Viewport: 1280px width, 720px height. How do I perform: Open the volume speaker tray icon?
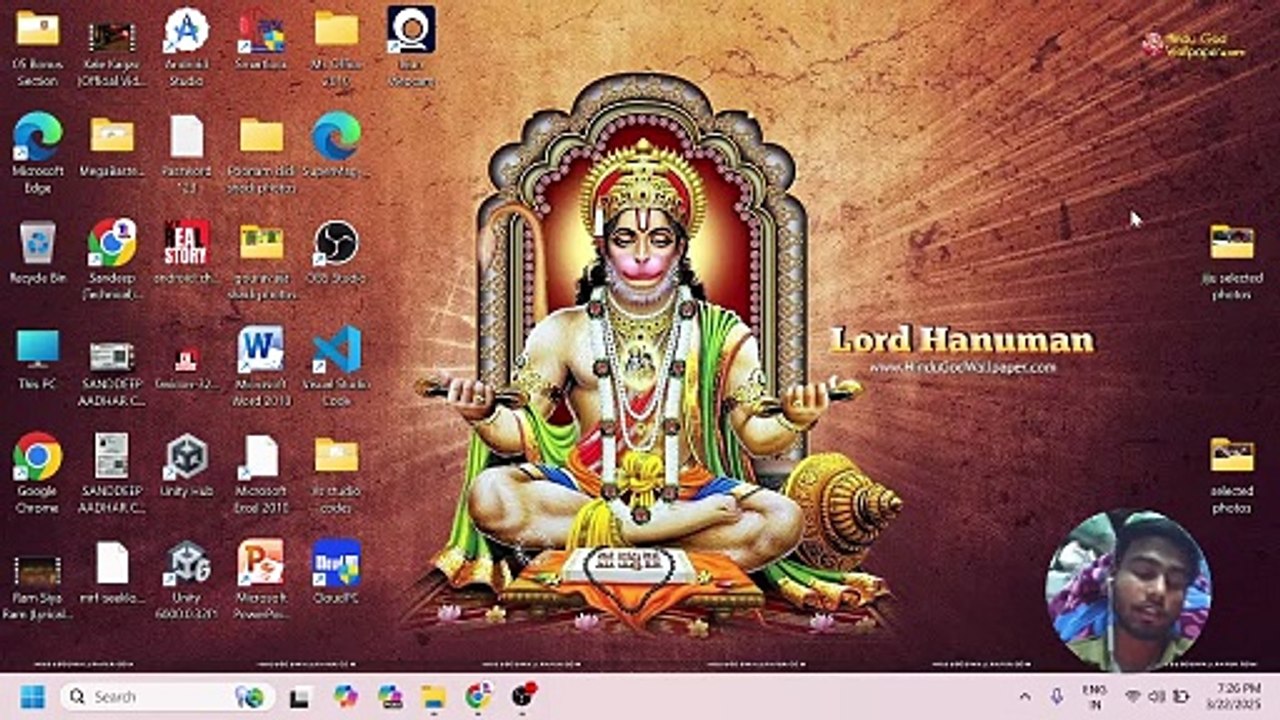[1157, 696]
